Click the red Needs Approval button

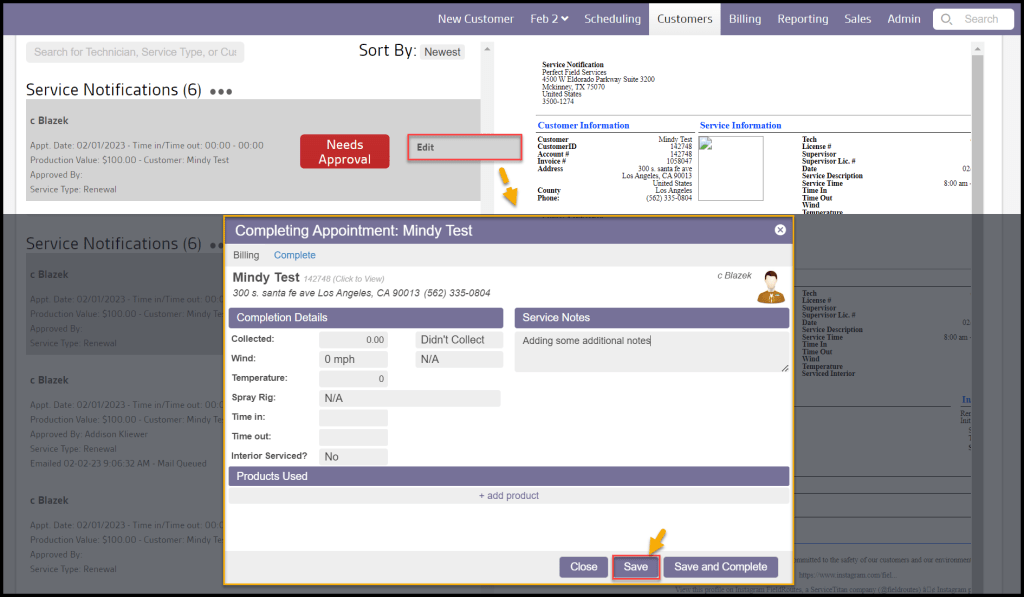[344, 152]
